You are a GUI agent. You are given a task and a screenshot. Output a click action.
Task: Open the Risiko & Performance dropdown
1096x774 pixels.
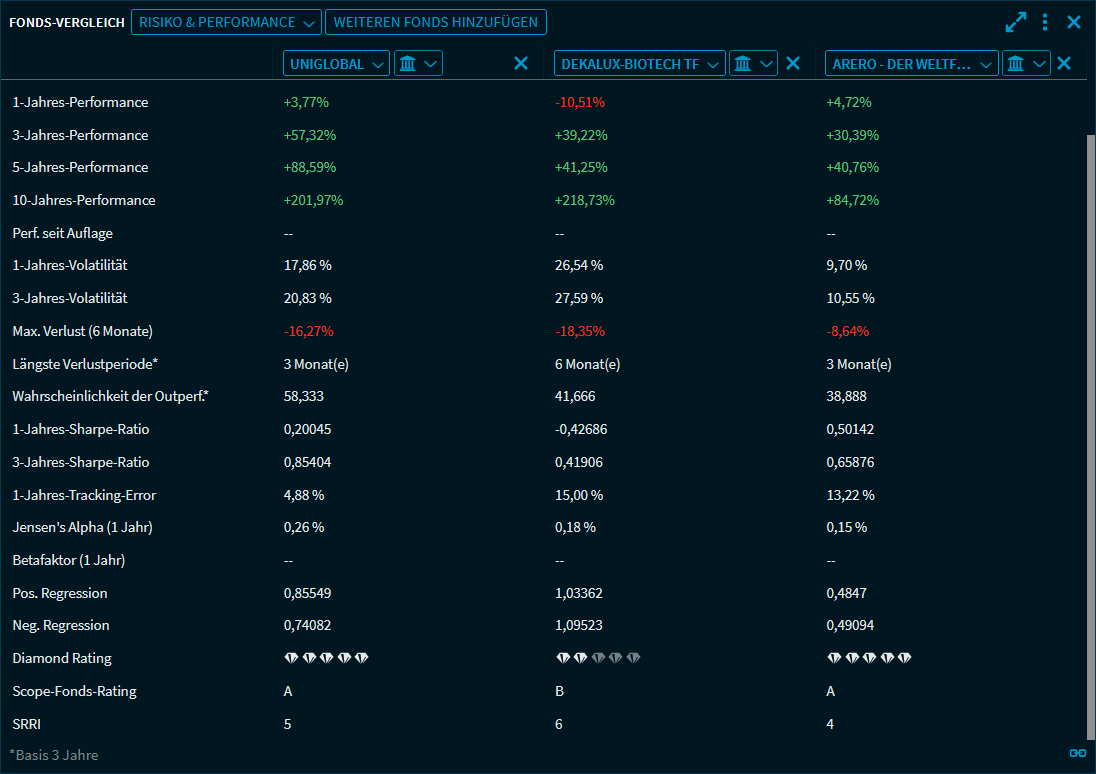226,22
